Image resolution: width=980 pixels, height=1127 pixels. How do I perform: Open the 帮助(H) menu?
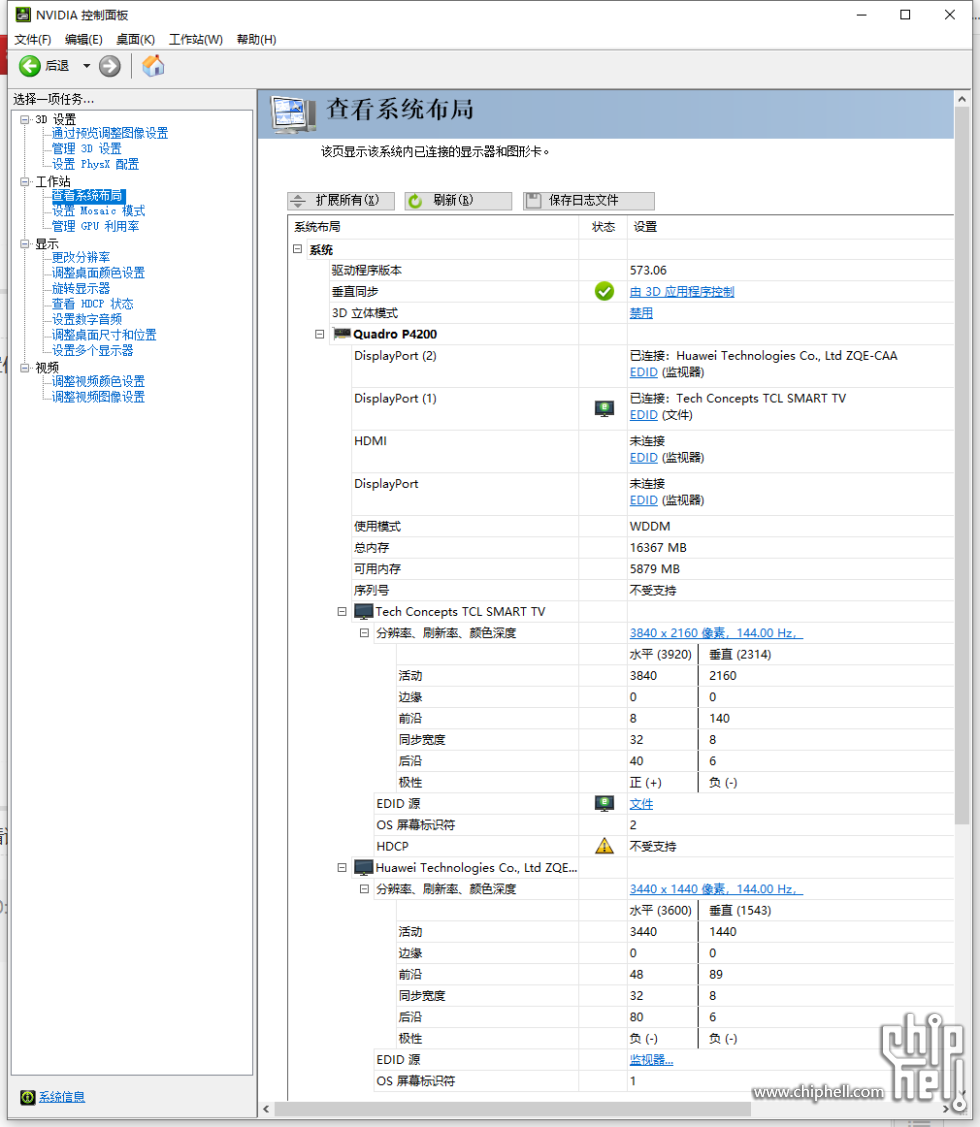tap(256, 40)
